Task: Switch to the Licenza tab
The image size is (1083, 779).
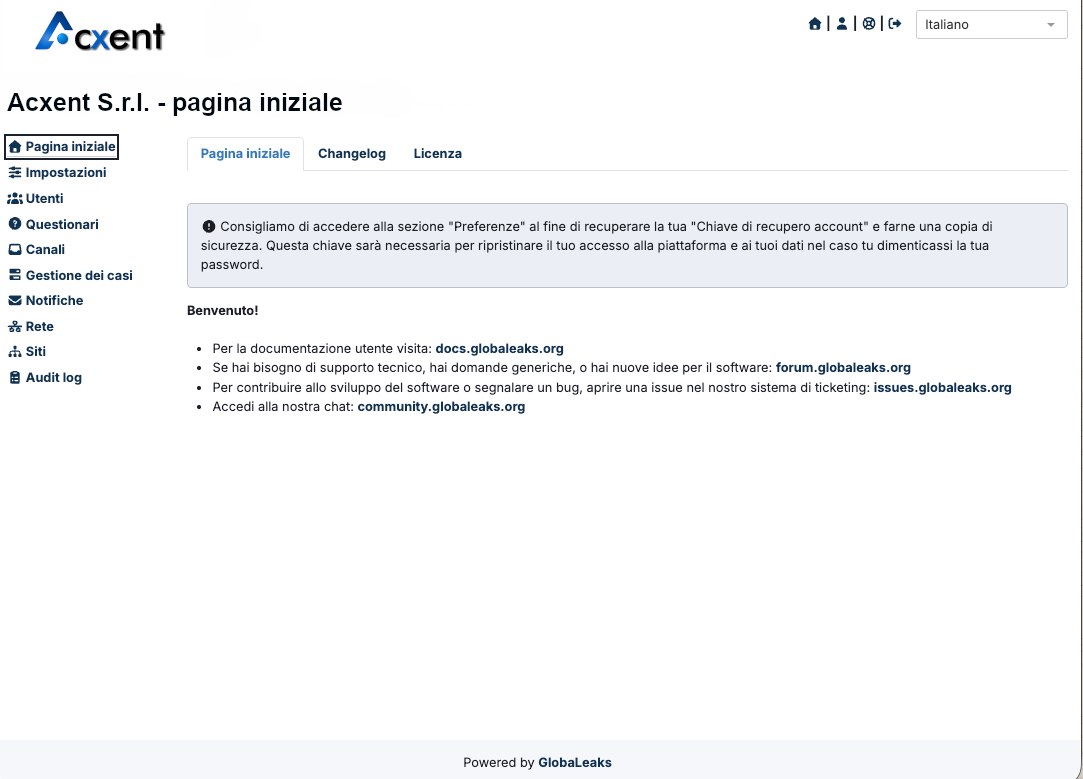Action: [438, 154]
